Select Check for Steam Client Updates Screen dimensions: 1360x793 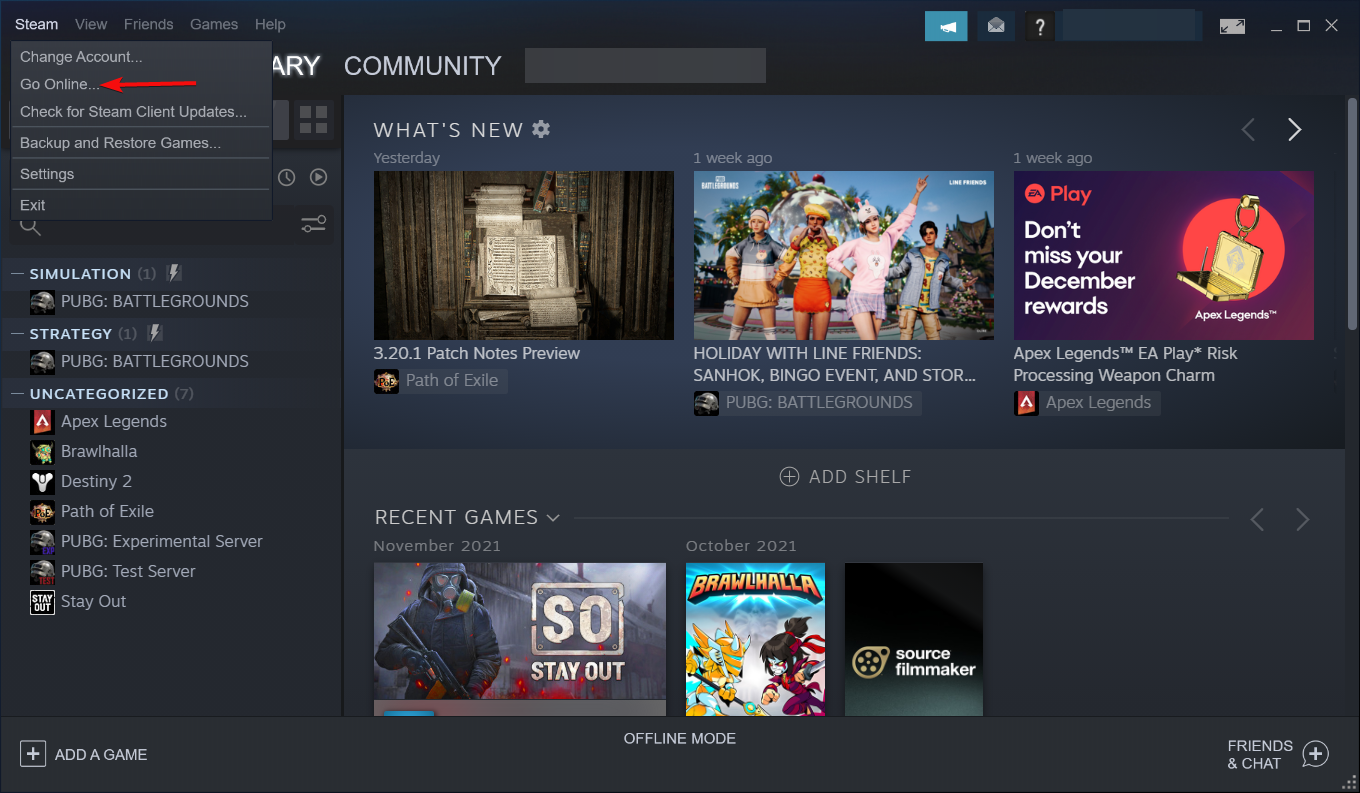tap(141, 111)
